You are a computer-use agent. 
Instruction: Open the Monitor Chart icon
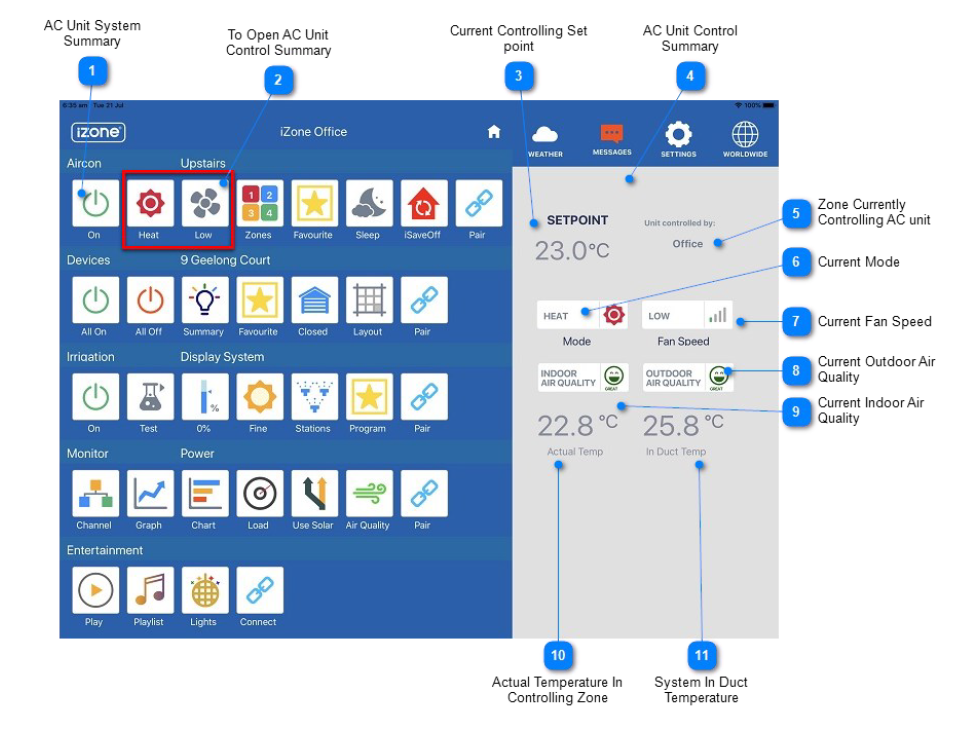205,493
